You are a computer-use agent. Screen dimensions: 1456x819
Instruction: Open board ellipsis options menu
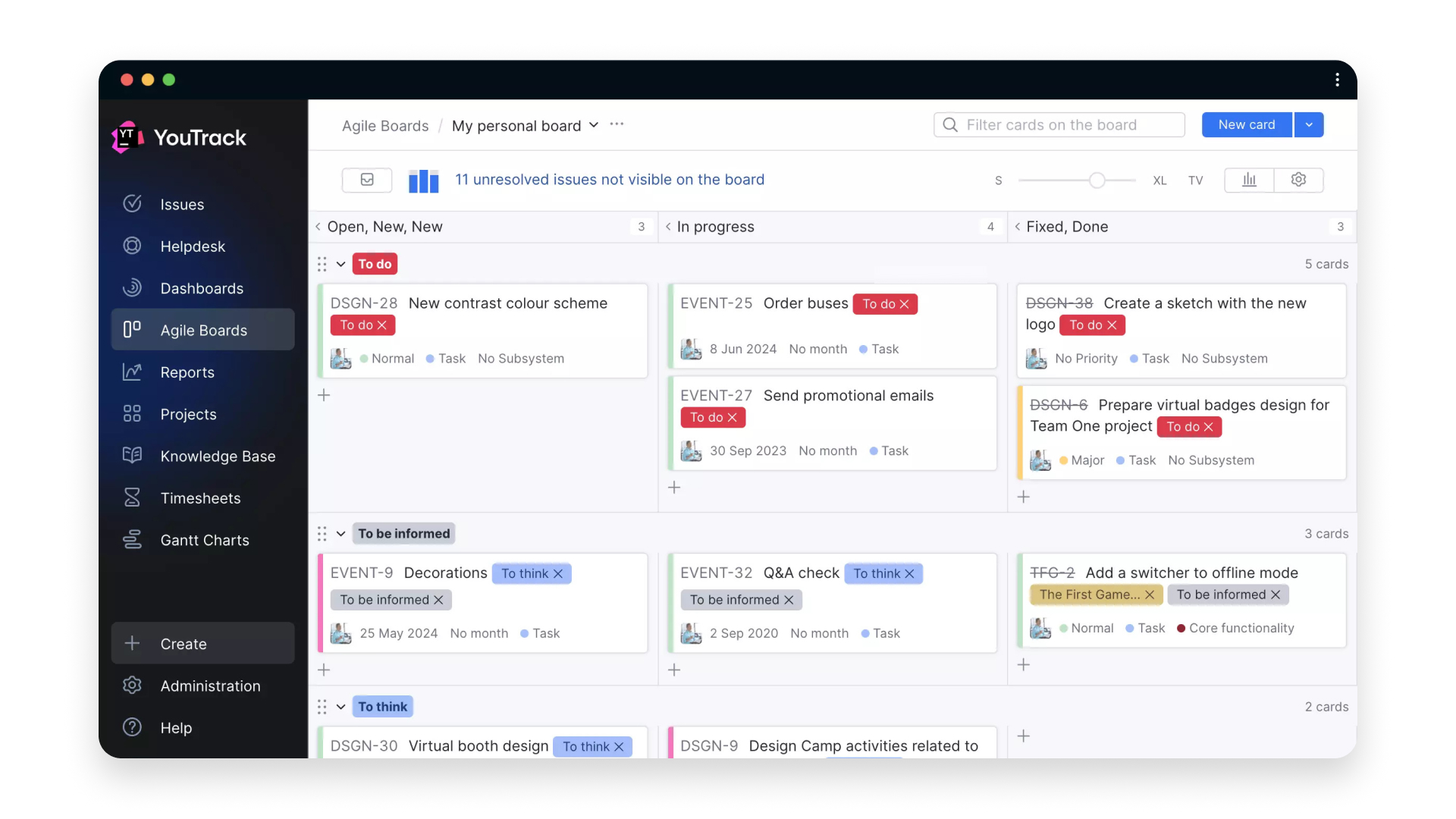coord(617,124)
